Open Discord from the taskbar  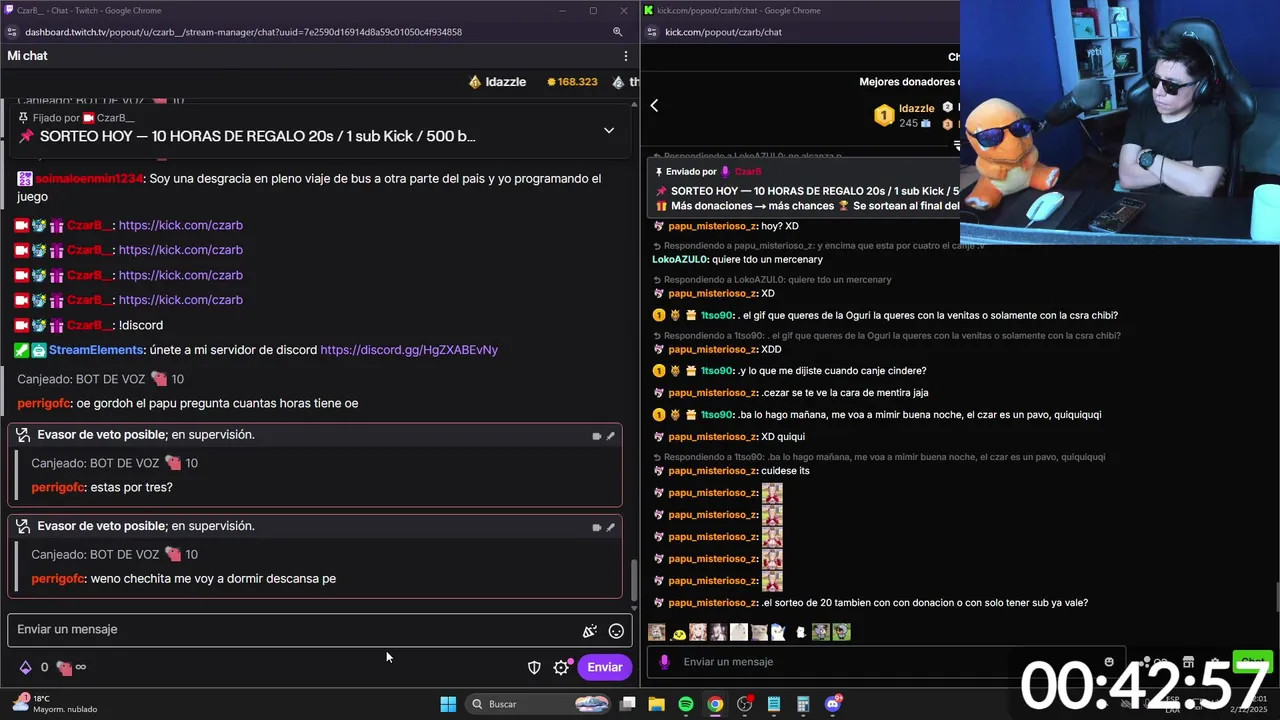[x=833, y=704]
